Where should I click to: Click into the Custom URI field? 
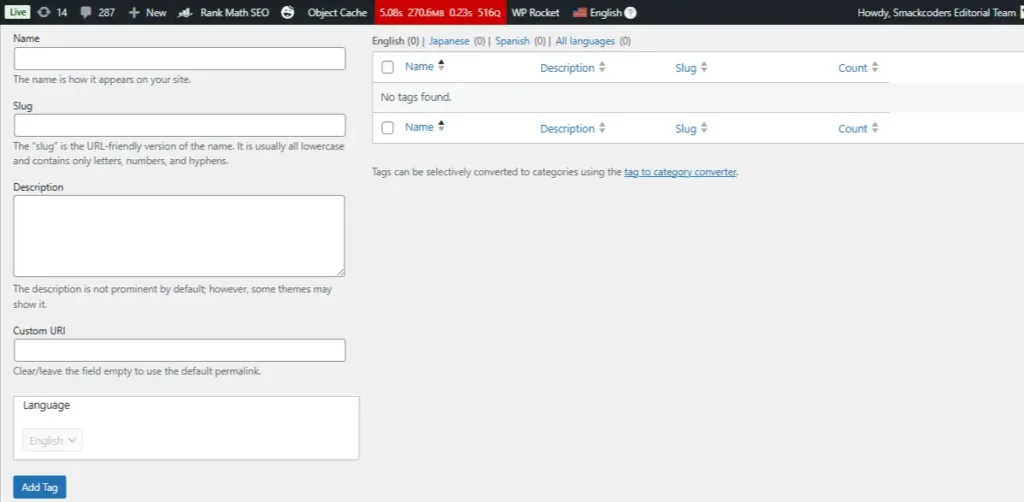click(x=179, y=350)
